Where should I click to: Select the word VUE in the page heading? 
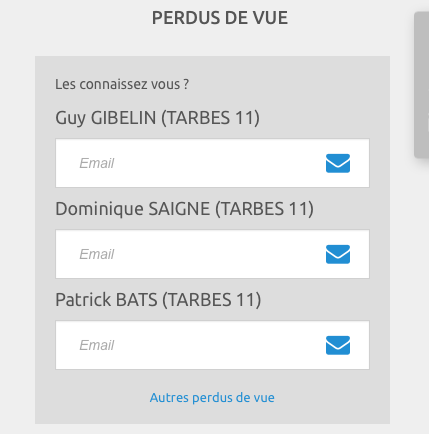(x=270, y=18)
